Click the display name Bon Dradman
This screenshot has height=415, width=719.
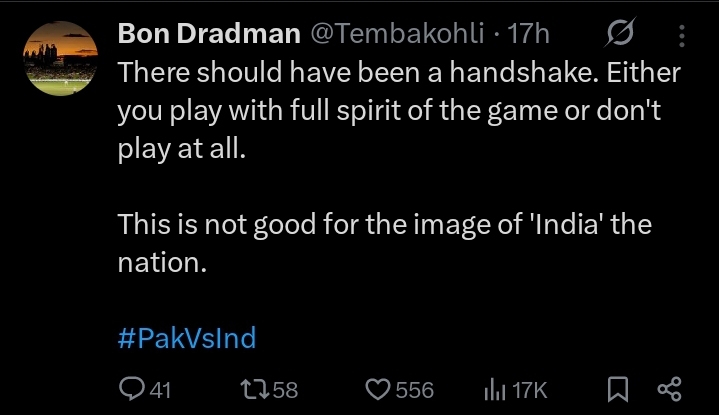[x=209, y=34]
